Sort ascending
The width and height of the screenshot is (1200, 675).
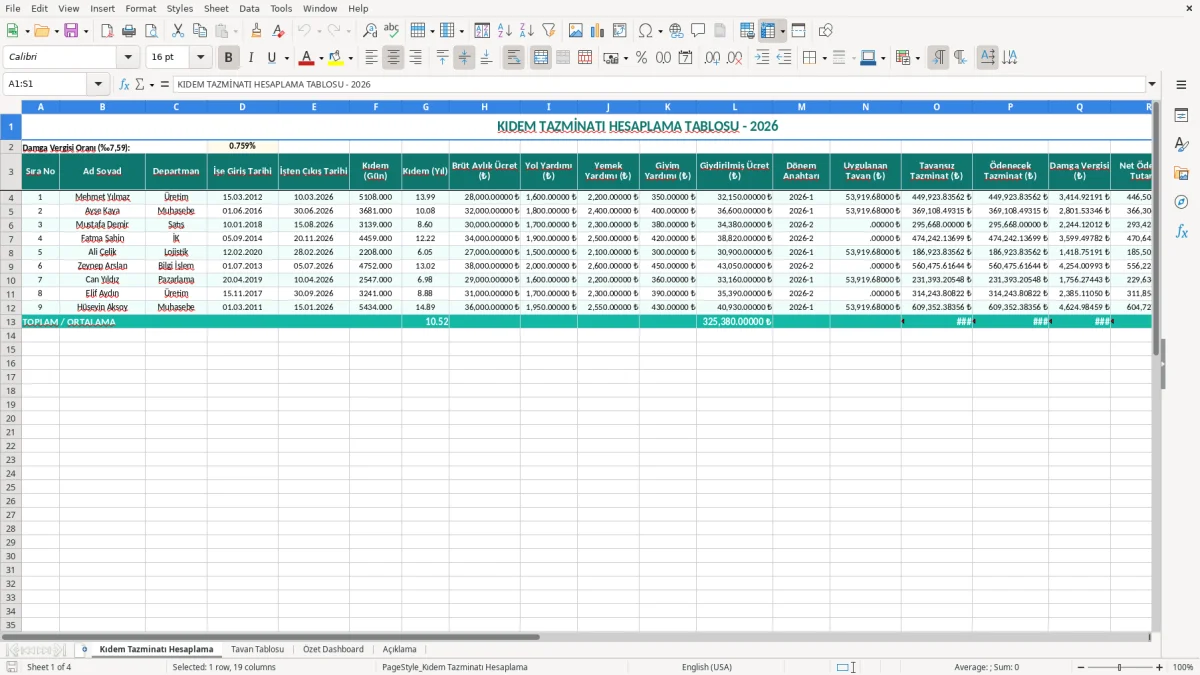(x=504, y=31)
